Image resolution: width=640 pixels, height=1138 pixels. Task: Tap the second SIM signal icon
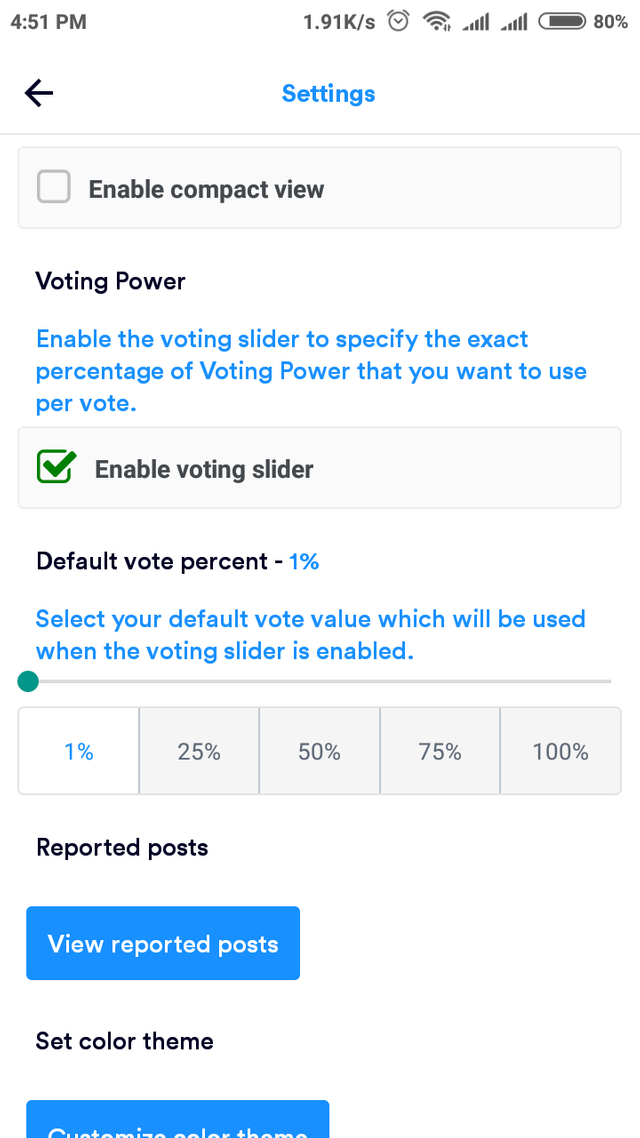(x=512, y=20)
